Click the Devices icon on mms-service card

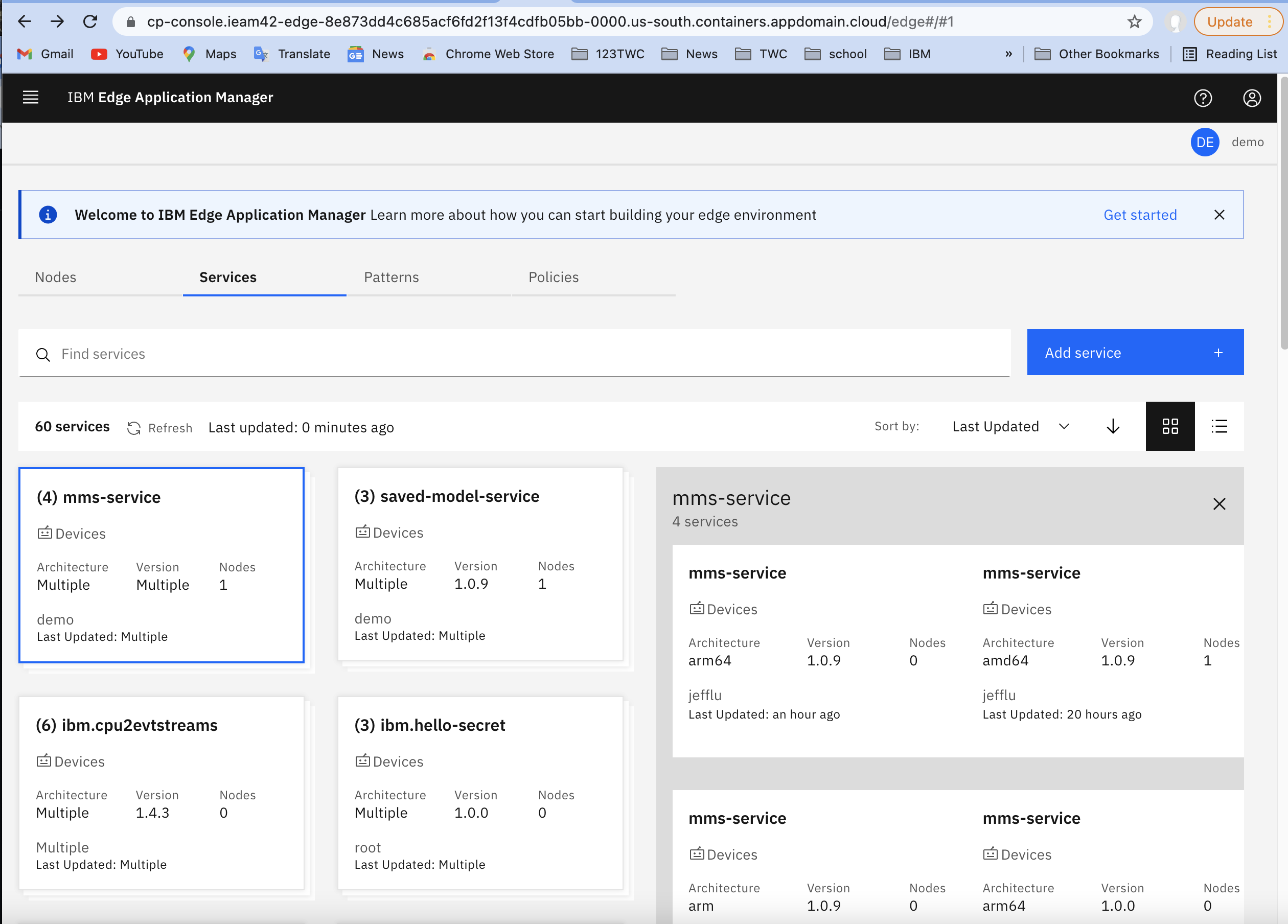pyautogui.click(x=44, y=533)
